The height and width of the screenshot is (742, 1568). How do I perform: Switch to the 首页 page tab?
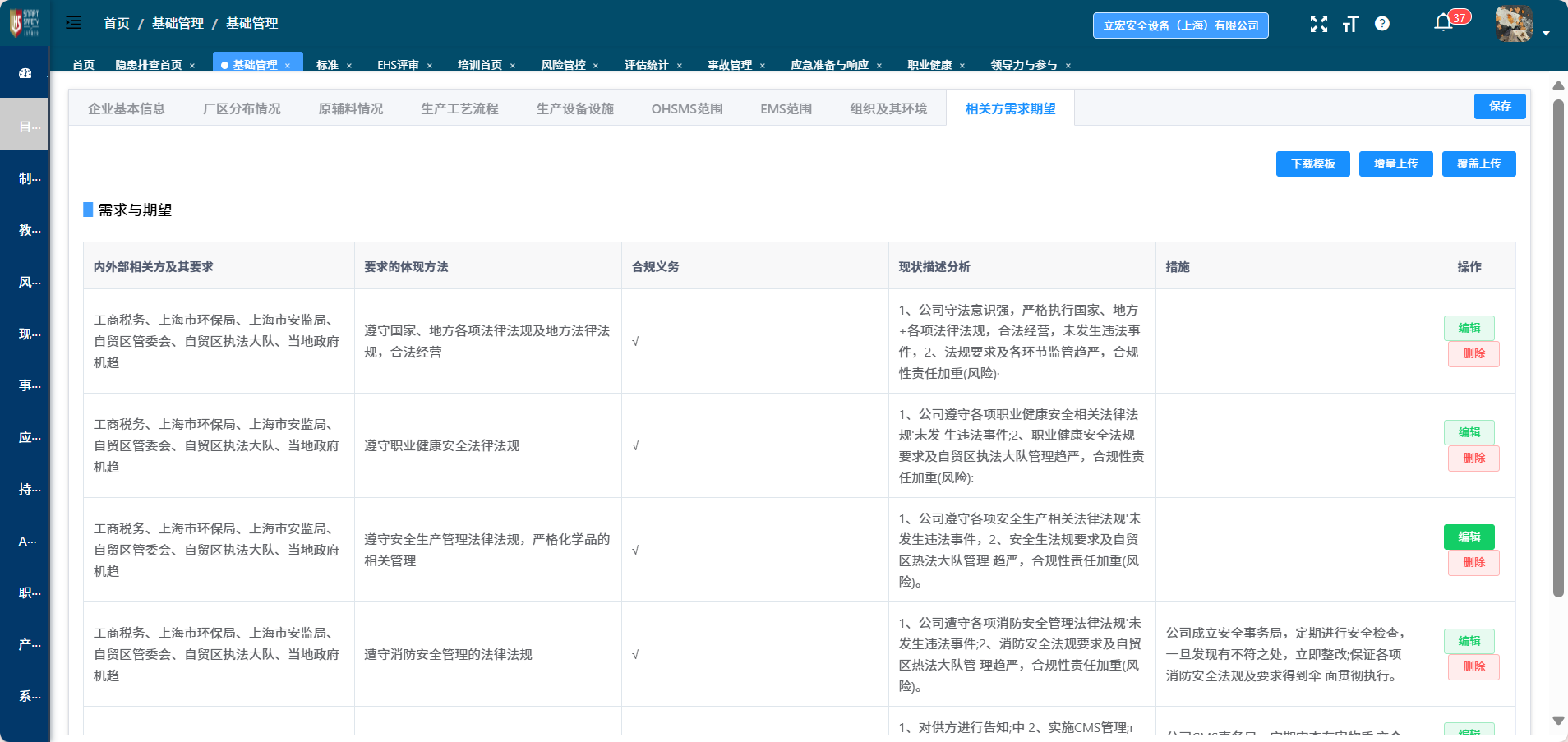pyautogui.click(x=83, y=65)
